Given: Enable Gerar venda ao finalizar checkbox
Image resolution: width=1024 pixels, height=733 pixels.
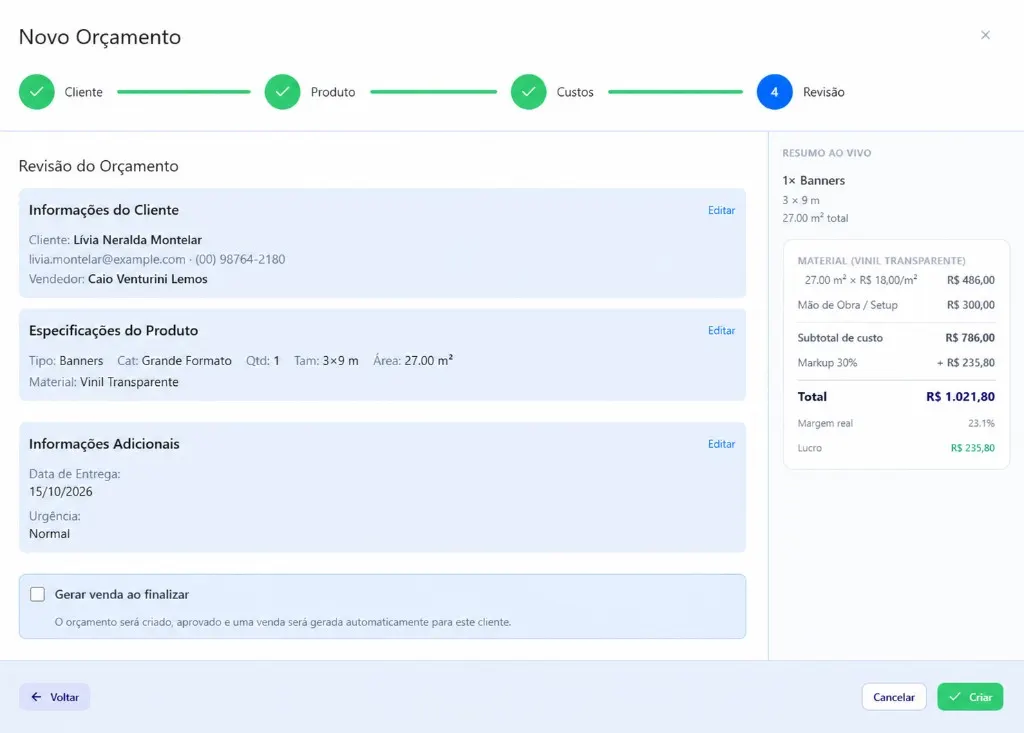Looking at the screenshot, I should [38, 595].
